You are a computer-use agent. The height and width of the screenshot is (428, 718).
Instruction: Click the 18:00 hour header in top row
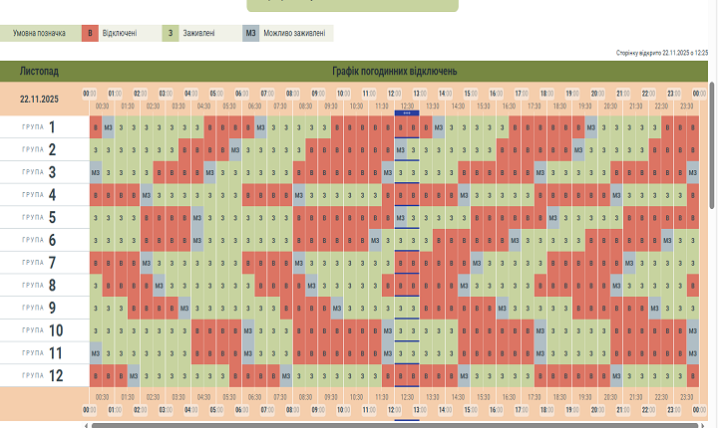(x=547, y=93)
